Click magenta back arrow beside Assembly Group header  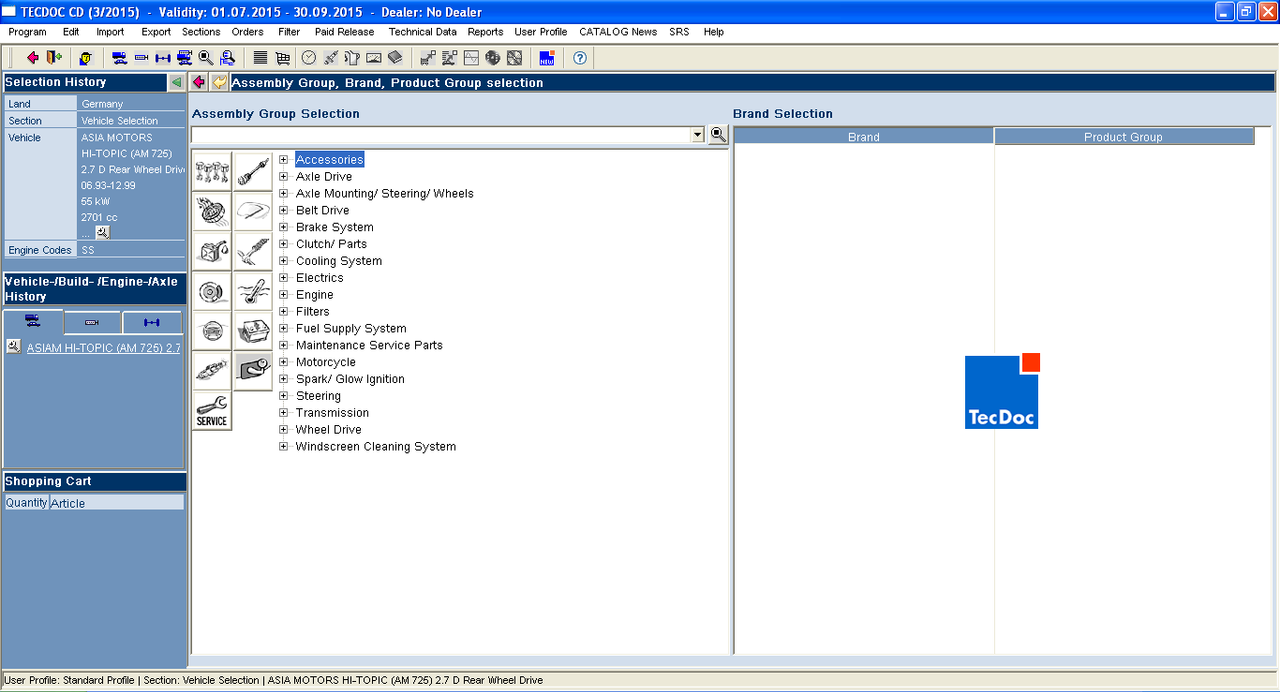point(199,82)
